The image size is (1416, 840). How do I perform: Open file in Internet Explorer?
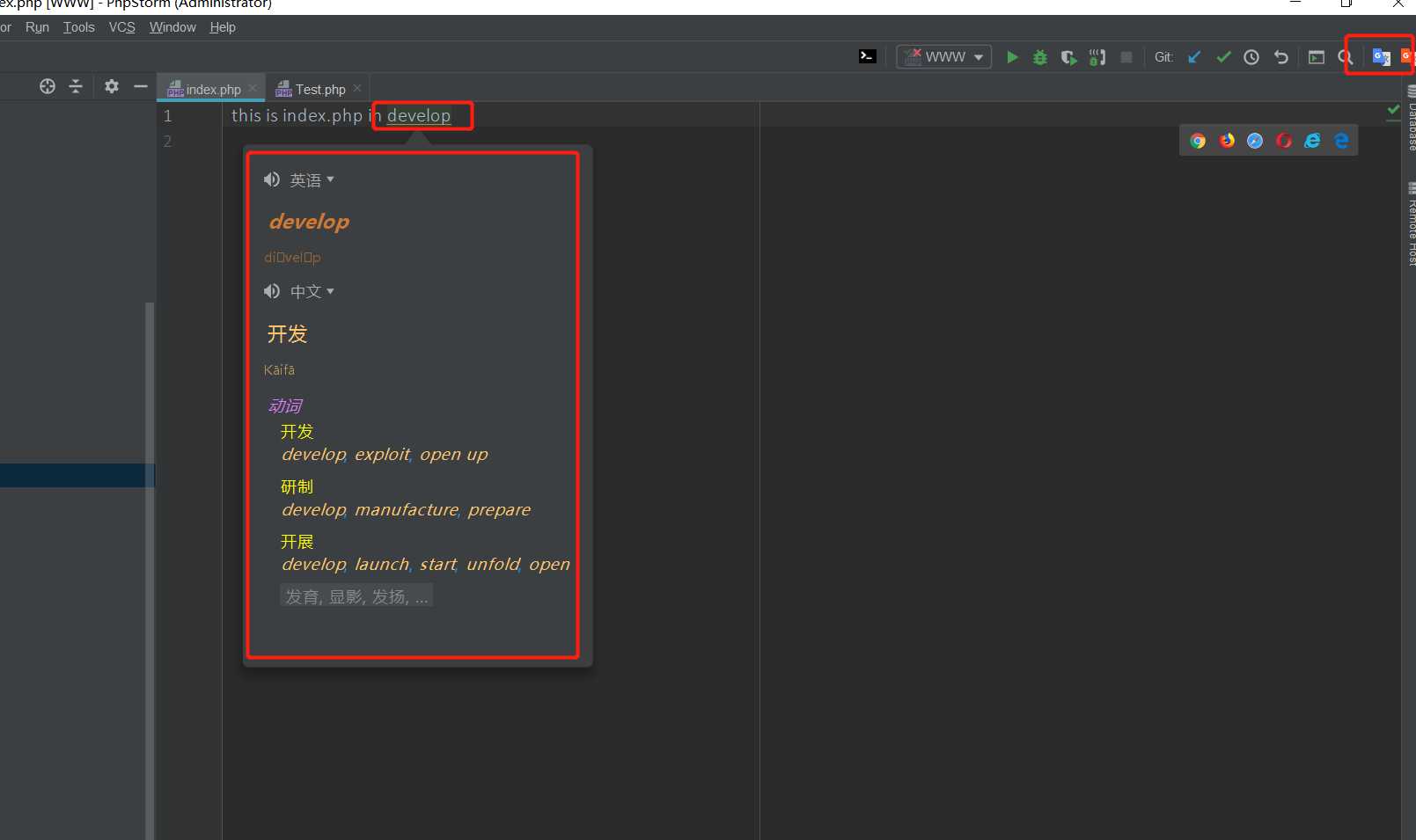(1312, 141)
